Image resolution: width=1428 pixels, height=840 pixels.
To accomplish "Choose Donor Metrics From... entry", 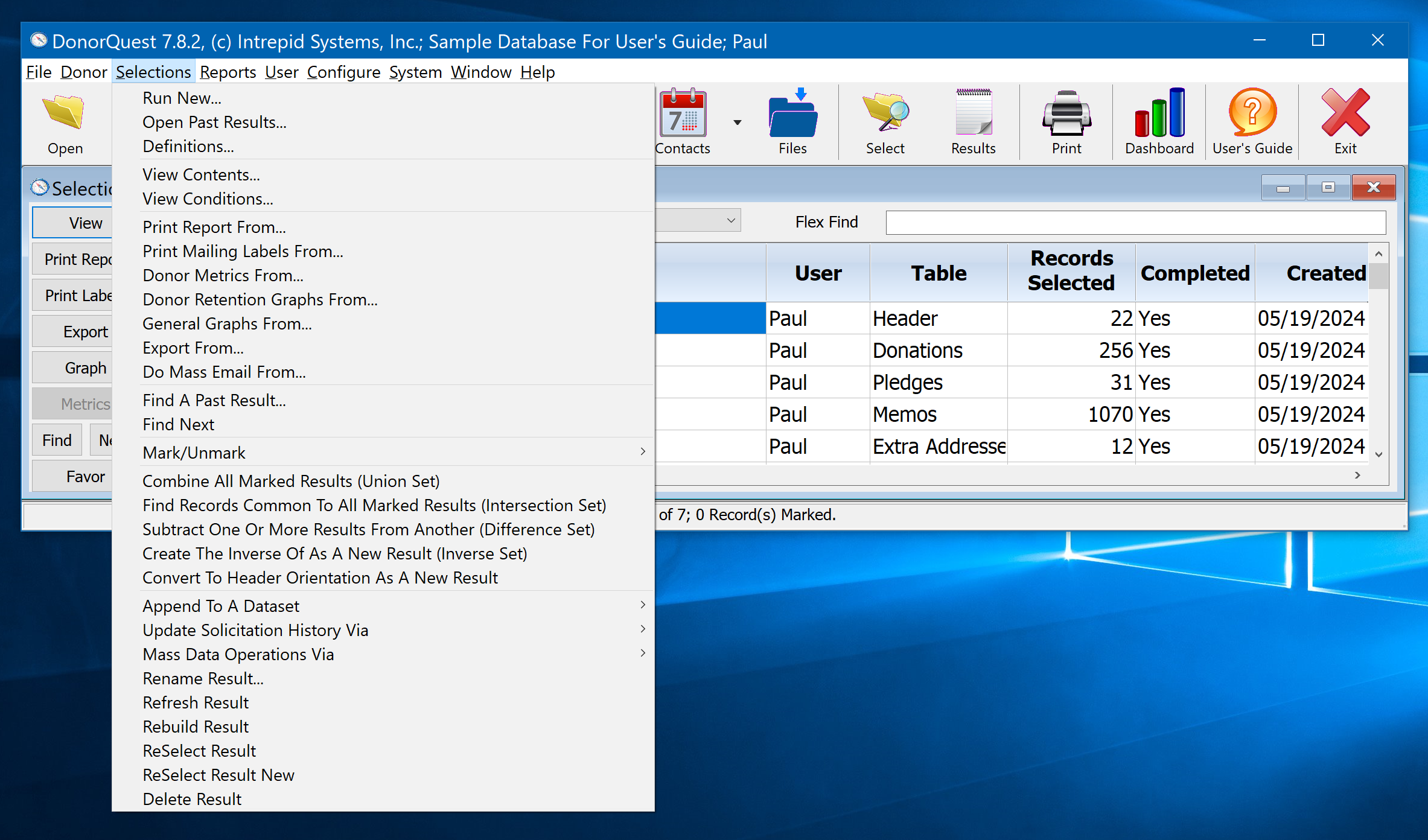I will 383,275.
